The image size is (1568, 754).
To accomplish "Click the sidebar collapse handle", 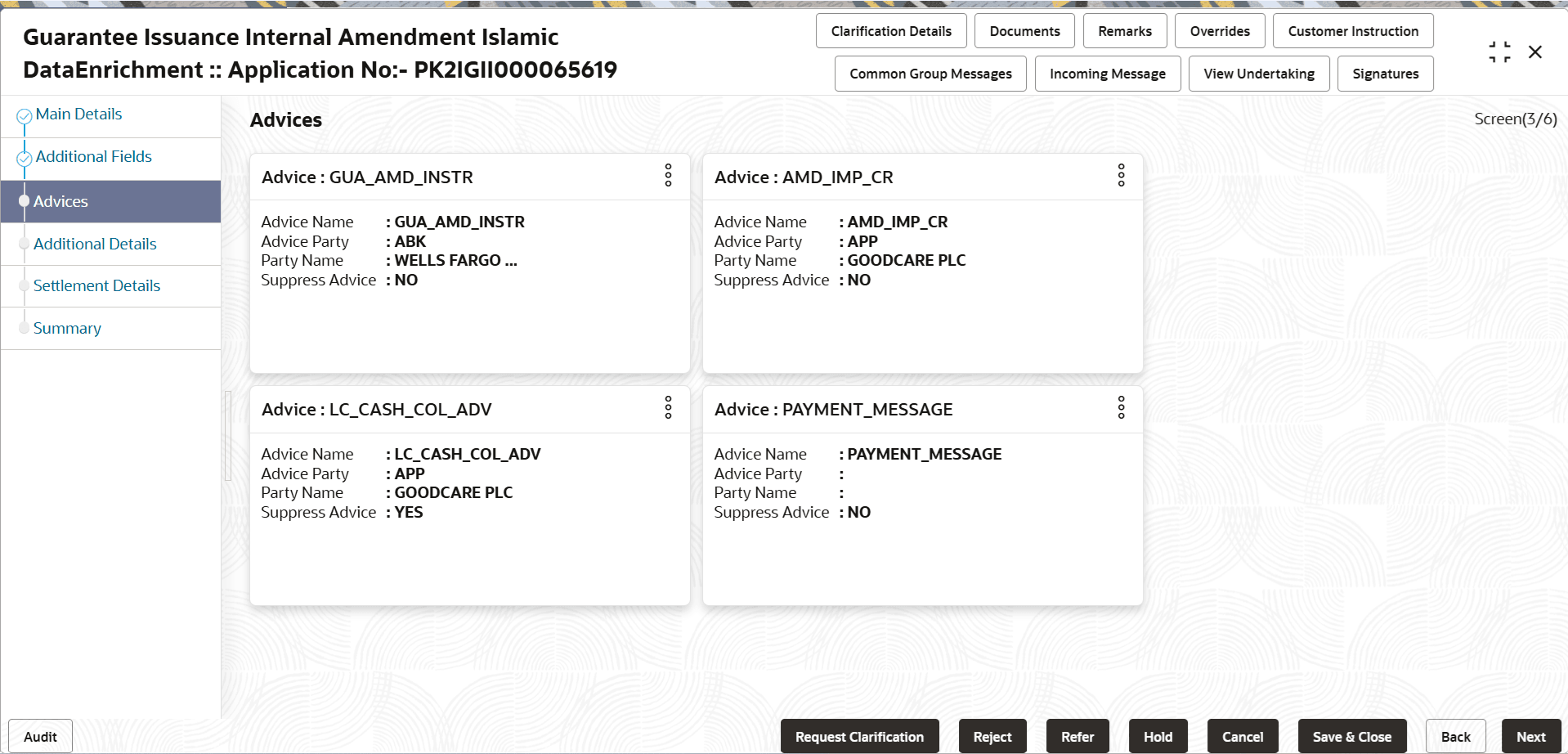I will (x=228, y=435).
